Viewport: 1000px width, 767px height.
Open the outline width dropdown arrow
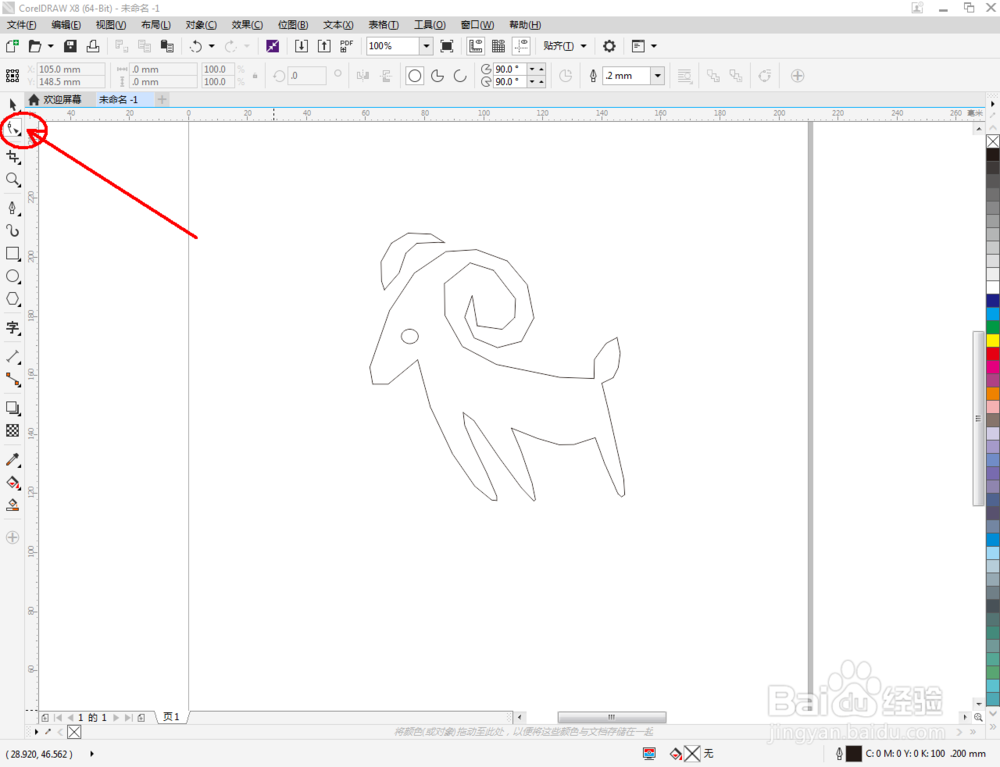[658, 76]
